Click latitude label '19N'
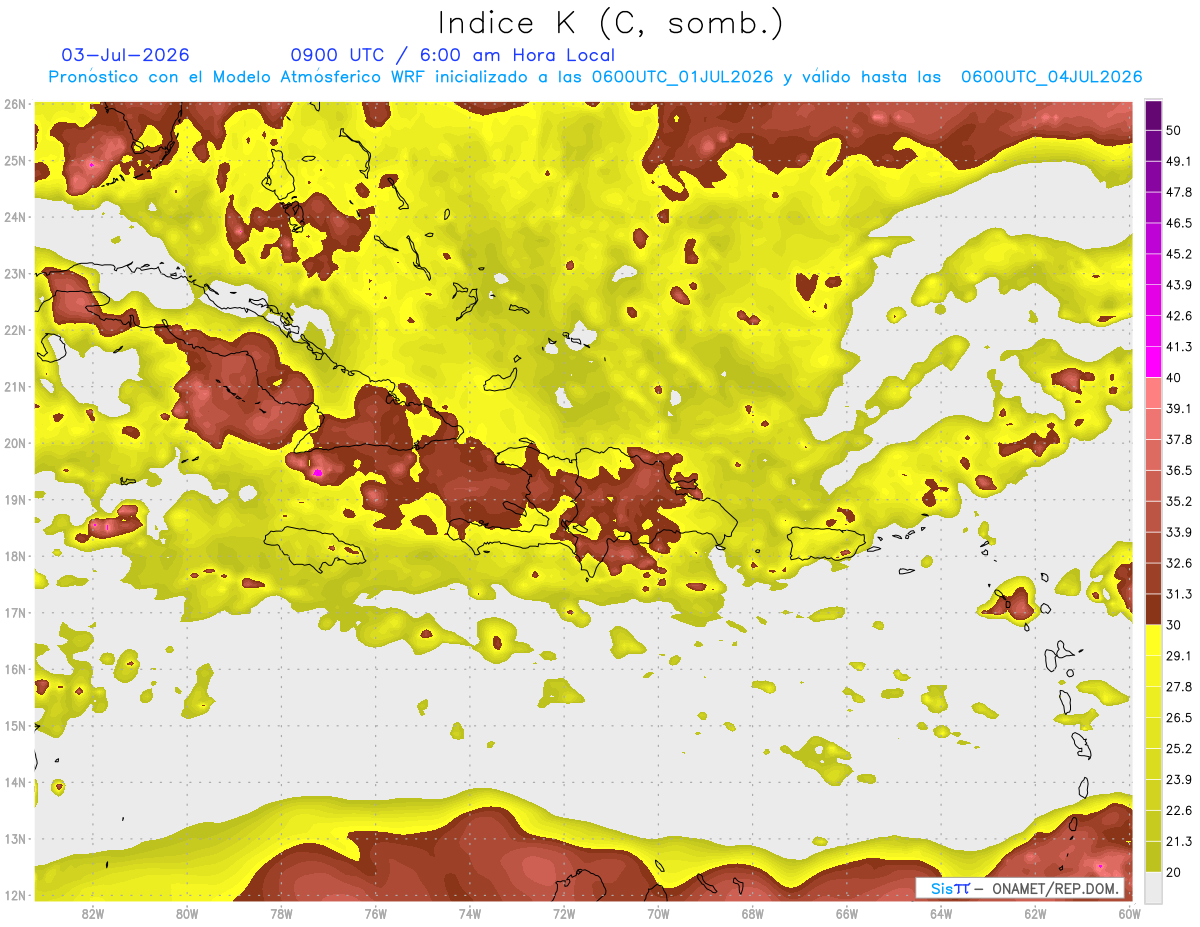Image resolution: width=1200 pixels, height=927 pixels. point(16,500)
